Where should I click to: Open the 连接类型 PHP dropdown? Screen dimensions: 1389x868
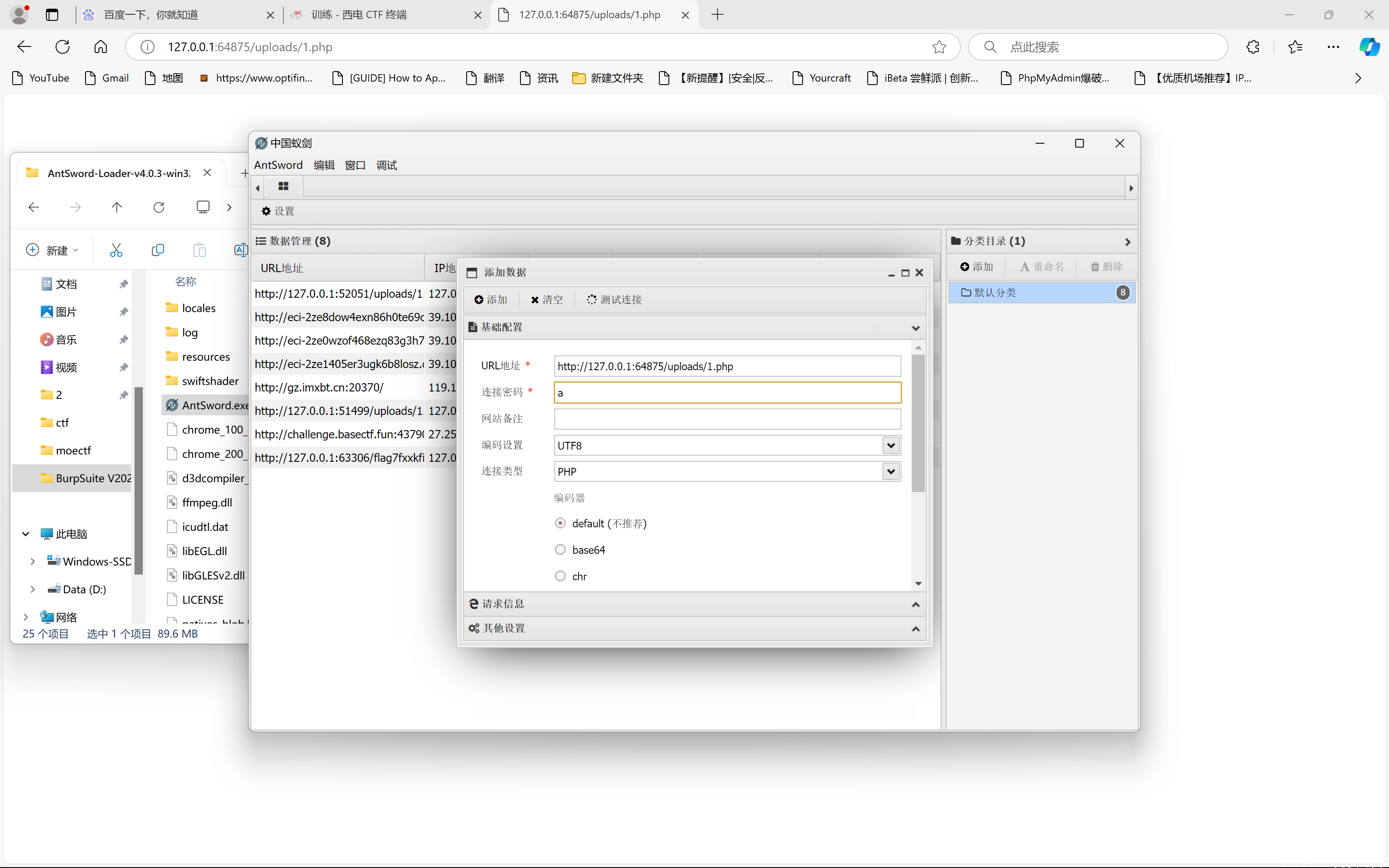891,471
